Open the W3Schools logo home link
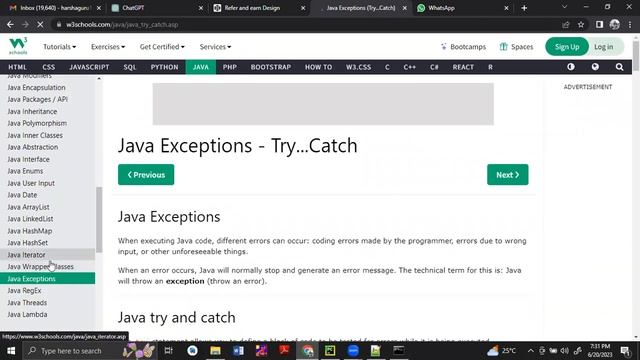640x360 pixels. [18, 46]
